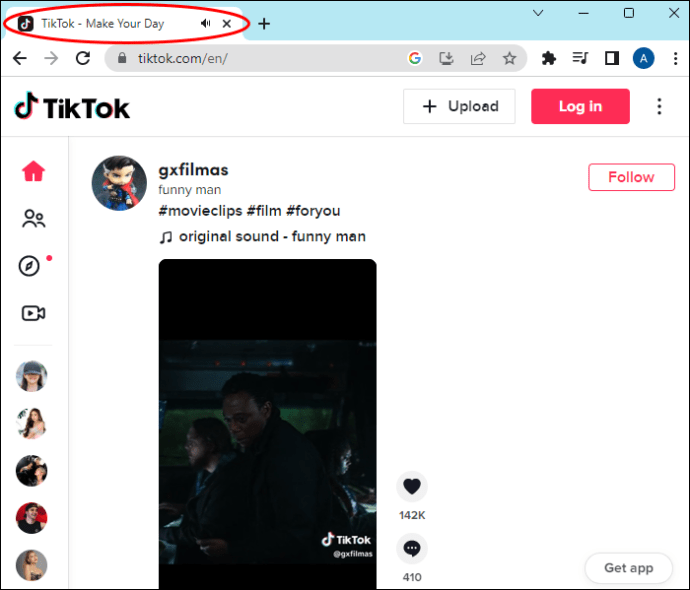Open the LIVE video camera icon
690x590 pixels.
pos(33,314)
